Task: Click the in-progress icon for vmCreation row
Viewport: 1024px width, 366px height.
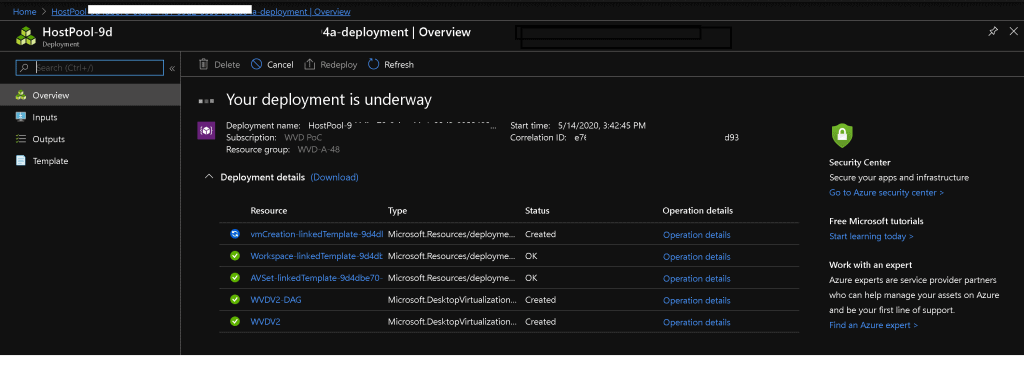Action: tap(235, 234)
